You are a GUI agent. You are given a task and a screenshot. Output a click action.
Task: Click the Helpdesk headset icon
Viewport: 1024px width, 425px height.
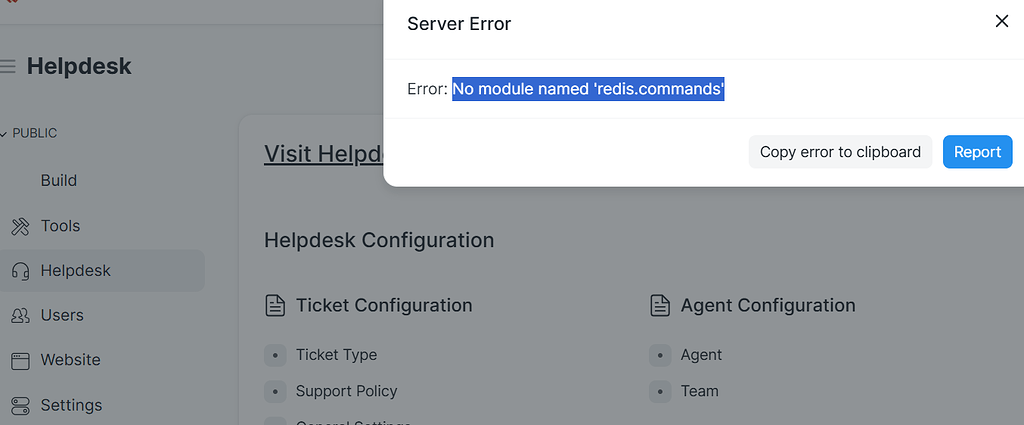pyautogui.click(x=21, y=271)
